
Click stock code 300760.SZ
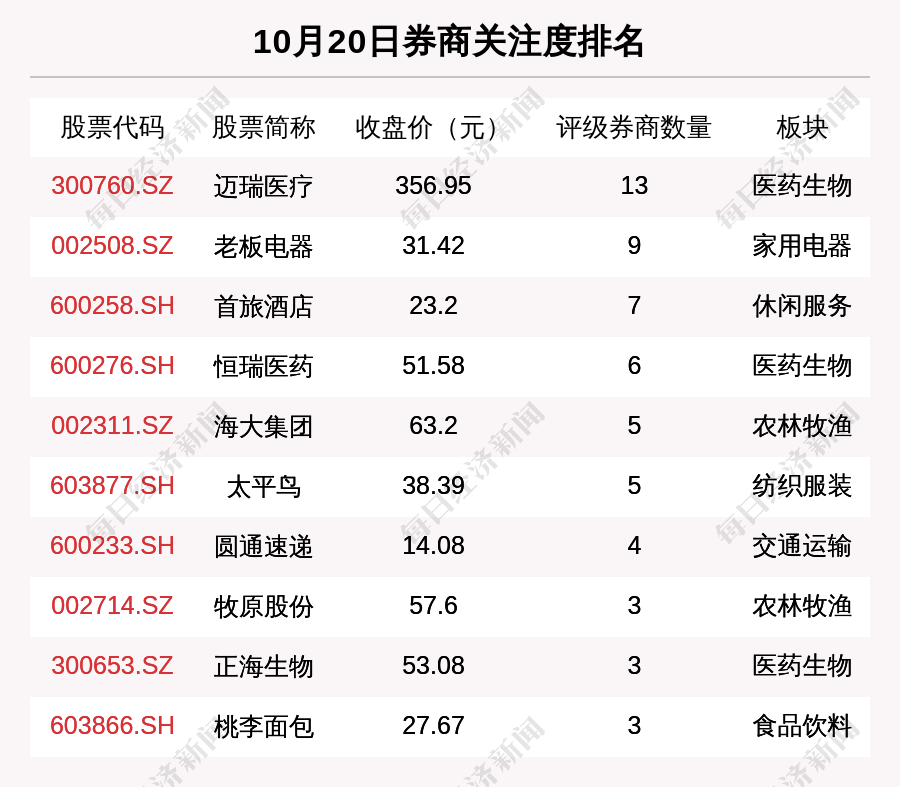[x=112, y=186]
